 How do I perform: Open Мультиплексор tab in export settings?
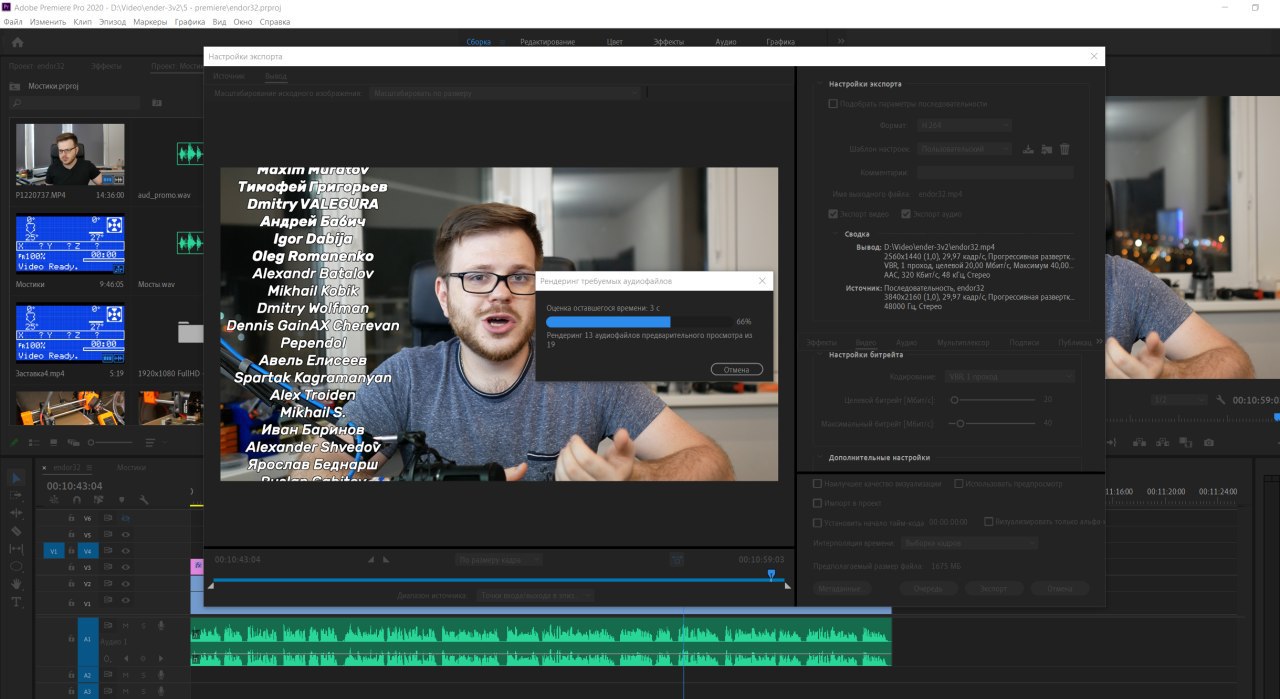(964, 342)
